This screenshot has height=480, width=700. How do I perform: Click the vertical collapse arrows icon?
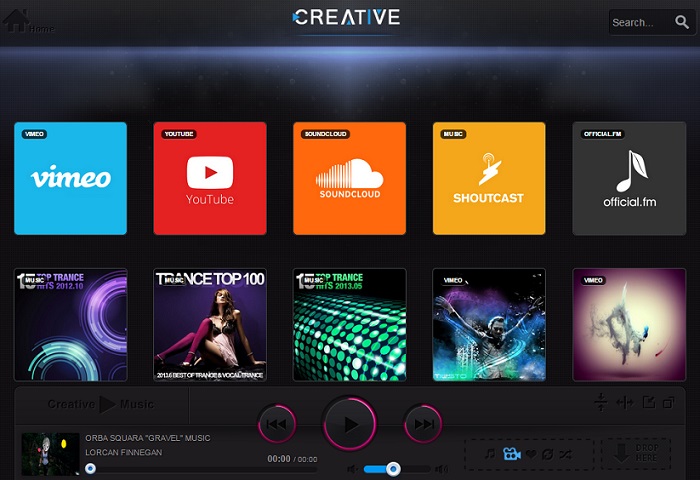tap(601, 402)
